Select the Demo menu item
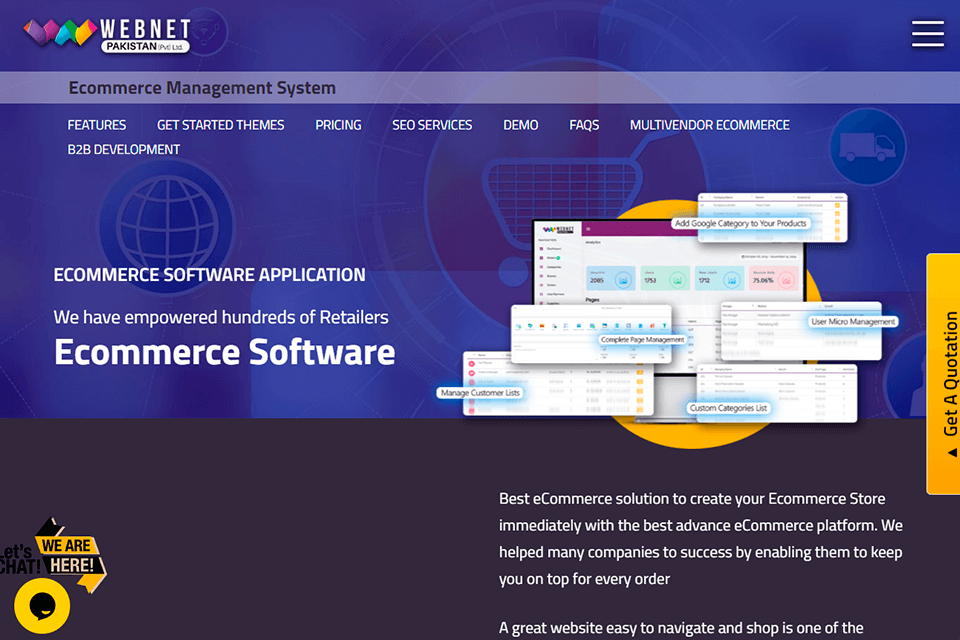The image size is (960, 640). (x=520, y=125)
